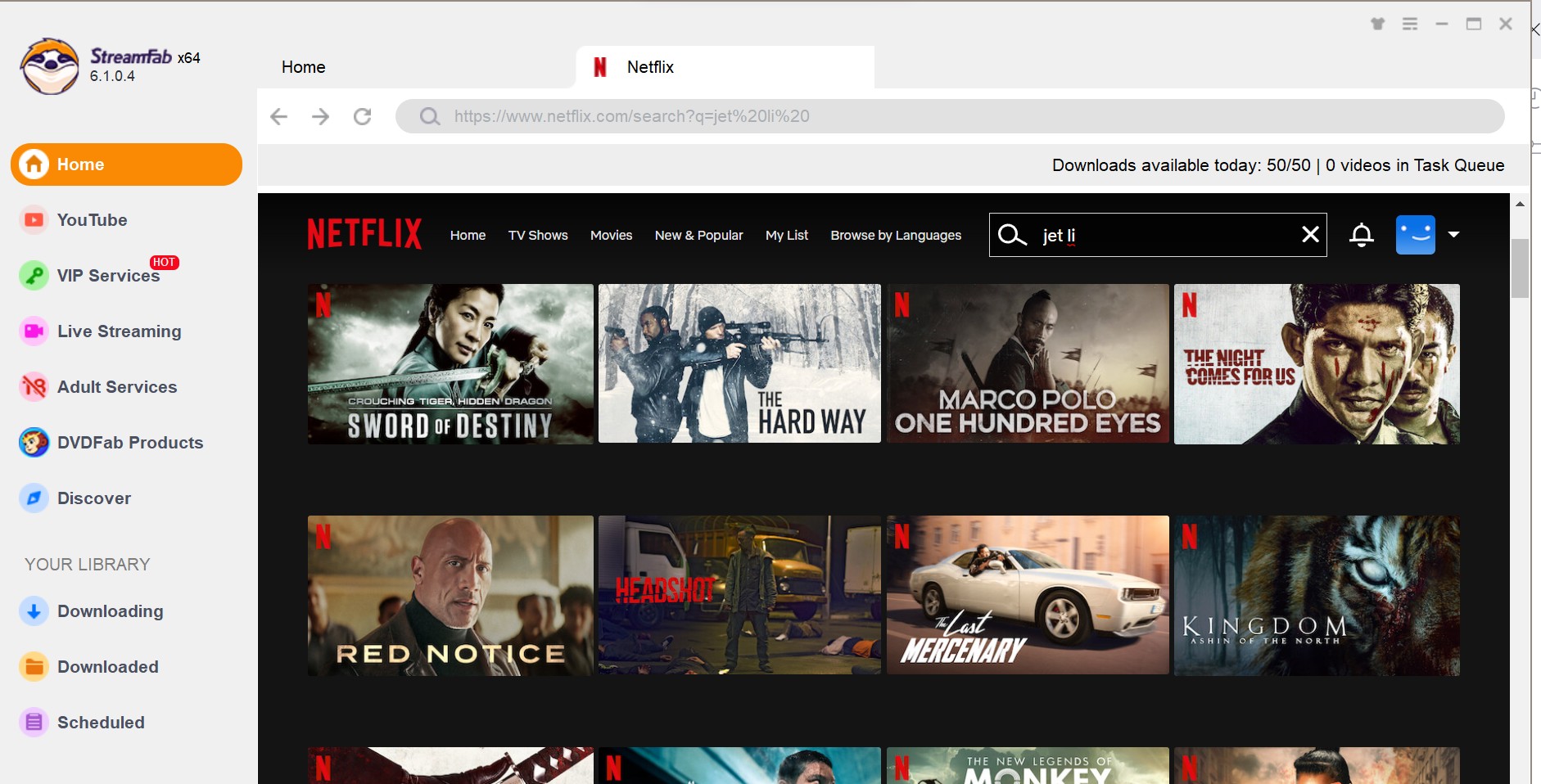1541x784 pixels.
Task: Click the address bar search icon
Action: (429, 116)
